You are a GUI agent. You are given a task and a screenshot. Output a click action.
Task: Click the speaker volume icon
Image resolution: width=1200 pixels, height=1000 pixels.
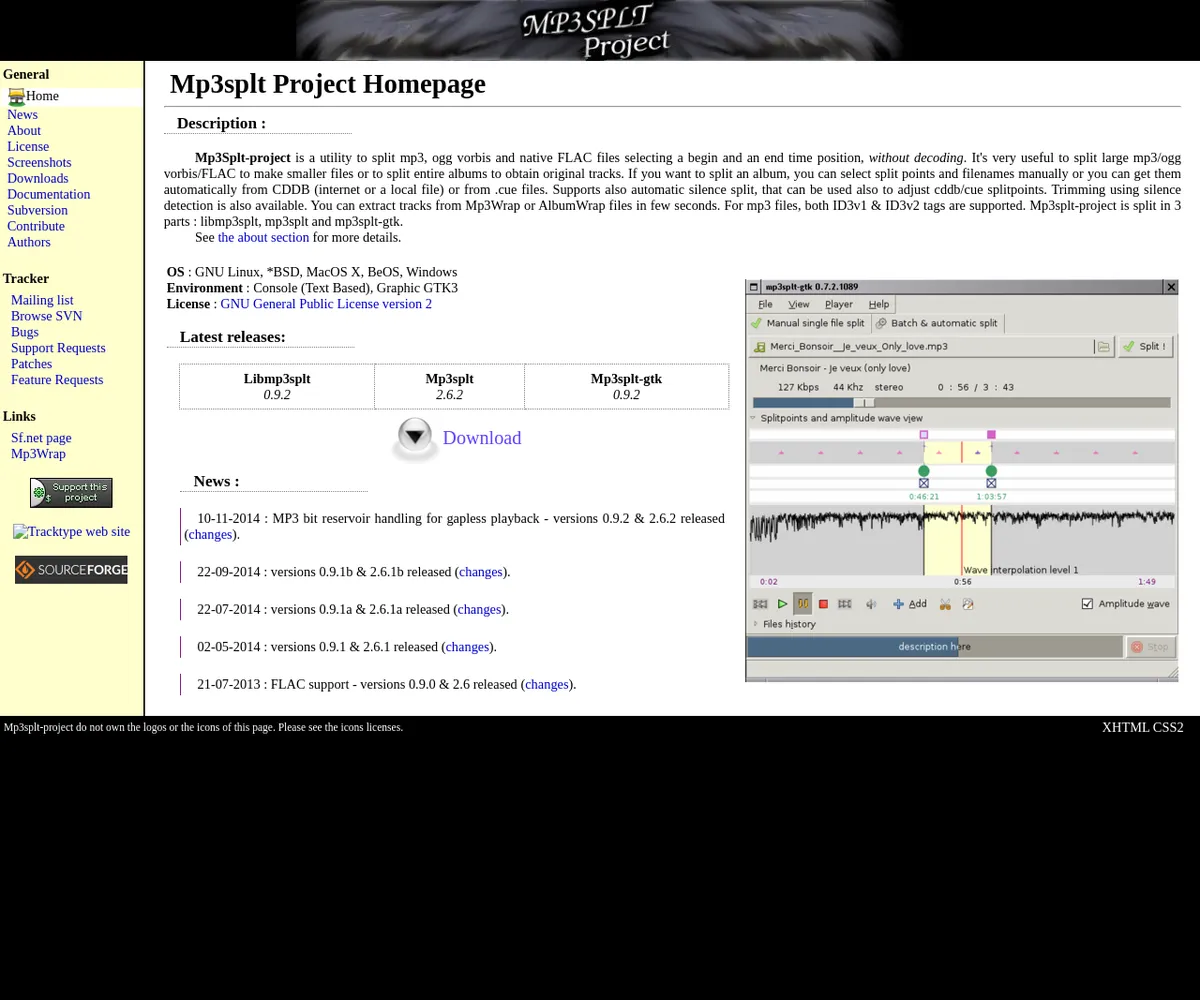tap(870, 604)
